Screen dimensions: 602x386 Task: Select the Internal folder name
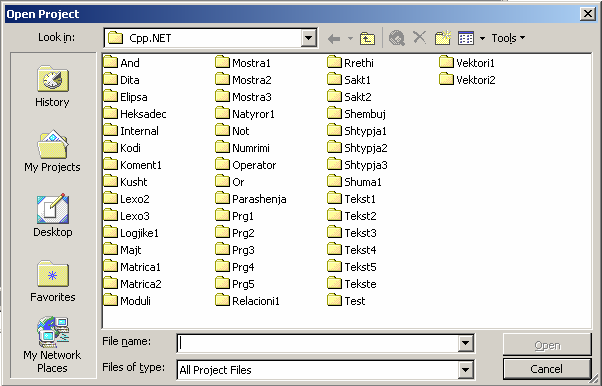coord(139,131)
